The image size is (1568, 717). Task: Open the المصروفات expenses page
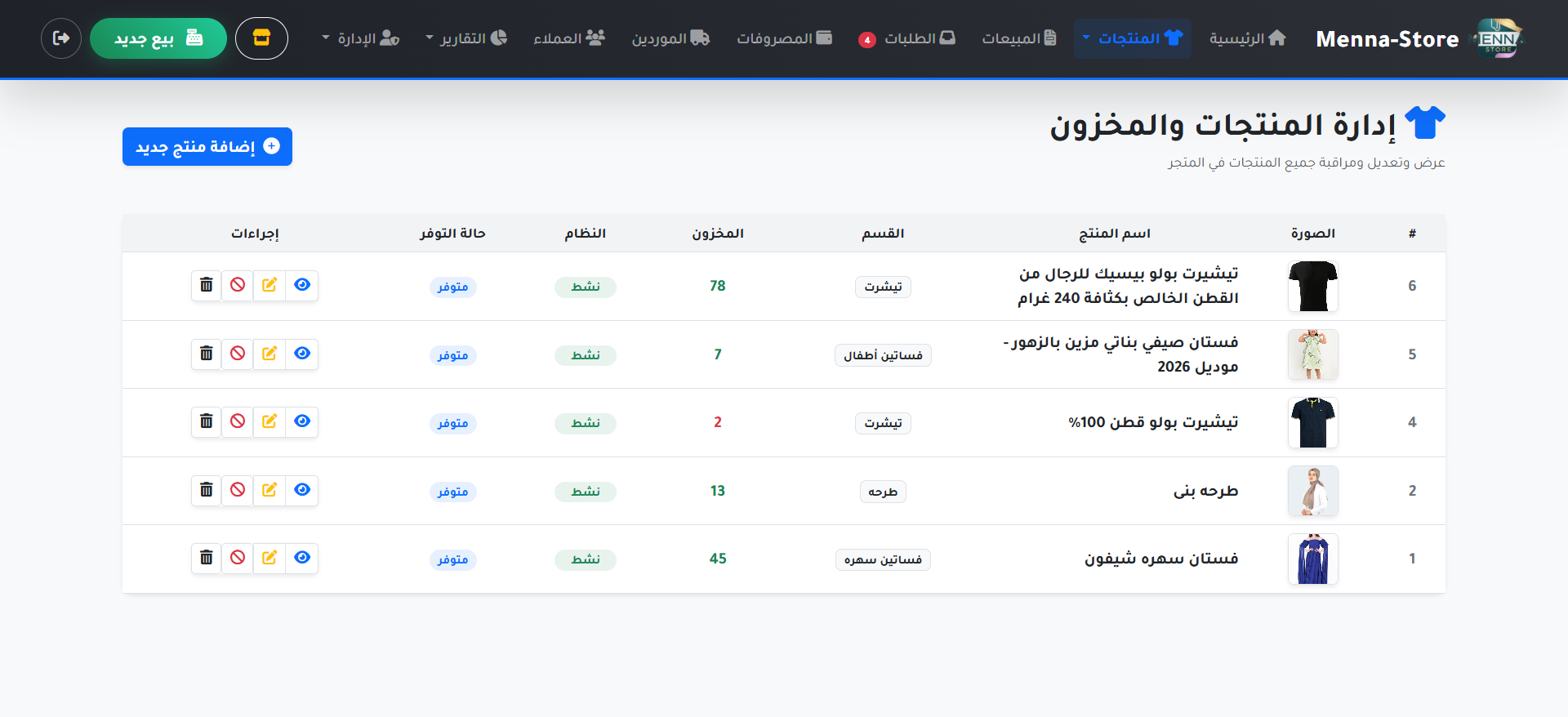click(784, 38)
